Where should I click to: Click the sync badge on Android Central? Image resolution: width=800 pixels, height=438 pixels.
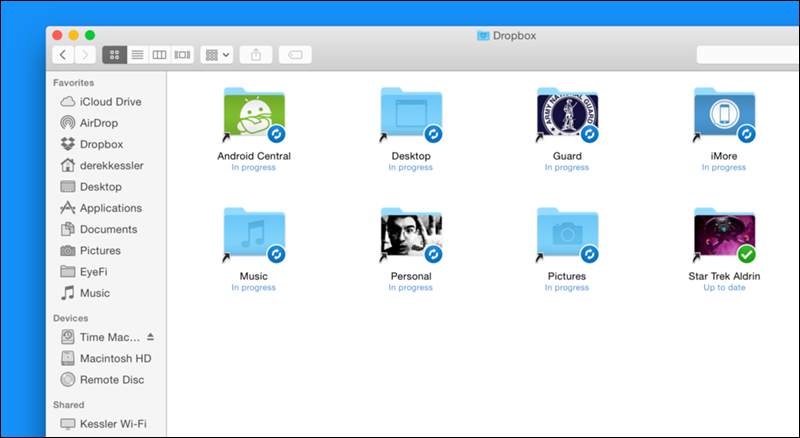(277, 134)
